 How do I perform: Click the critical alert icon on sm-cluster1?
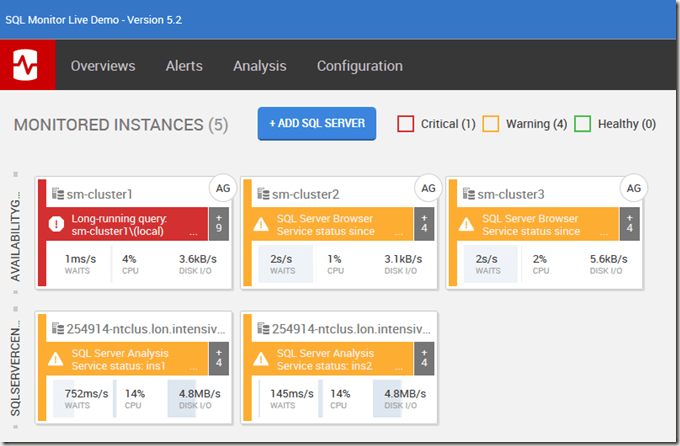pyautogui.click(x=56, y=224)
